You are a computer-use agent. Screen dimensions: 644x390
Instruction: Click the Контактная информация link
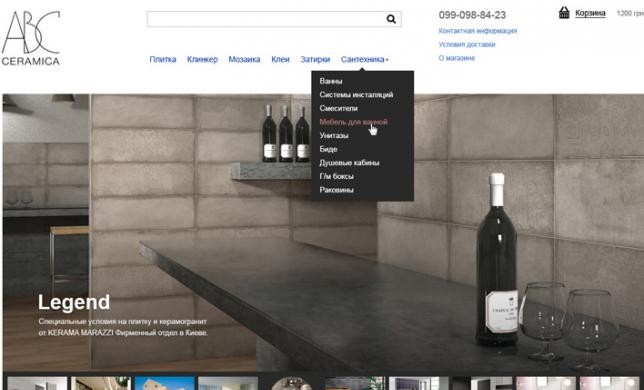click(x=478, y=31)
